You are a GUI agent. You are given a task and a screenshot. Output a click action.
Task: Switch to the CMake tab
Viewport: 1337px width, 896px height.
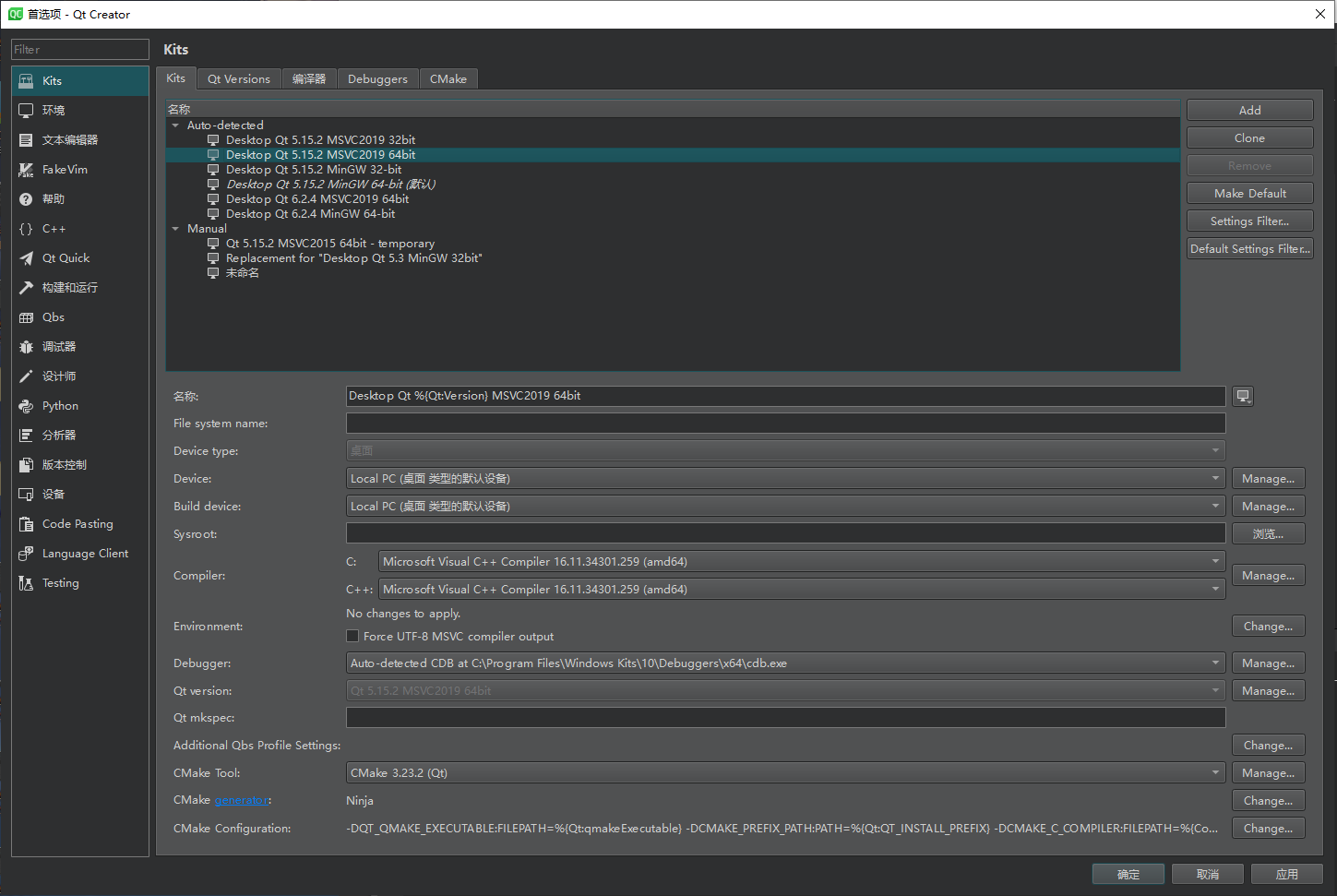pyautogui.click(x=448, y=79)
